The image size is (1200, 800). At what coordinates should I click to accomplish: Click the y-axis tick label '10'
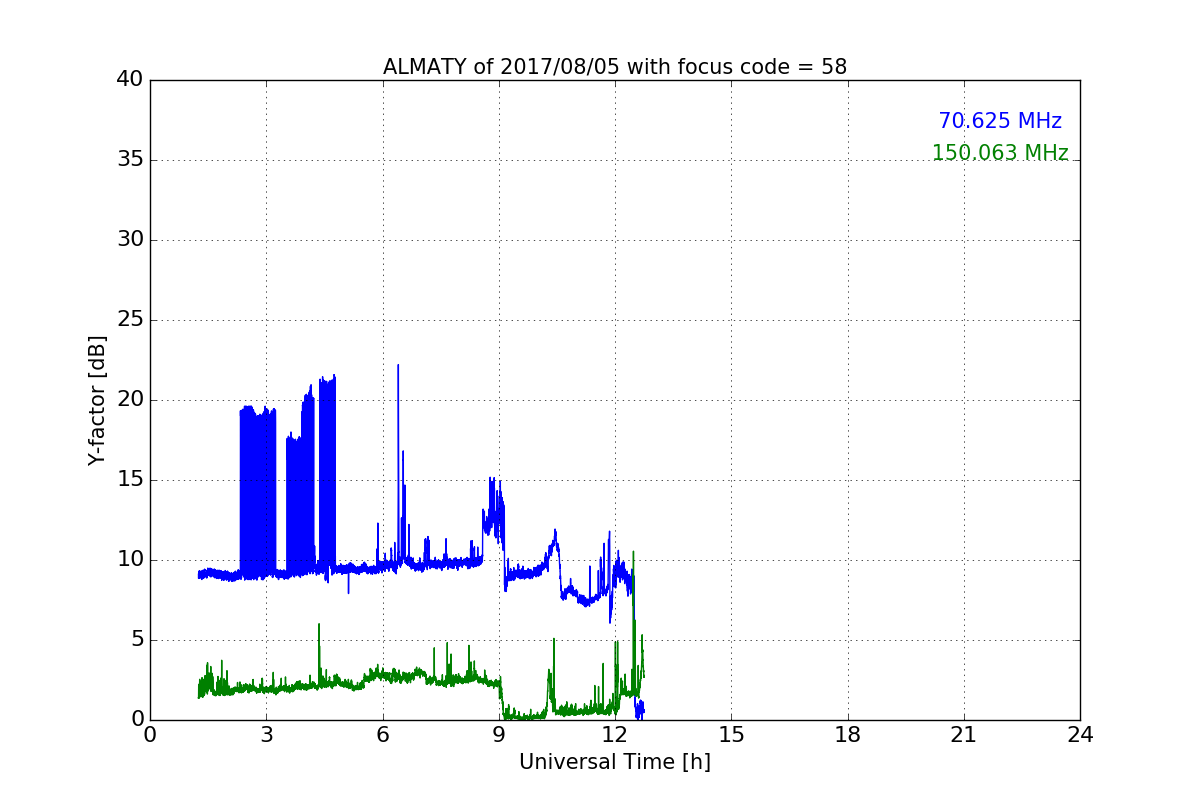point(130,560)
